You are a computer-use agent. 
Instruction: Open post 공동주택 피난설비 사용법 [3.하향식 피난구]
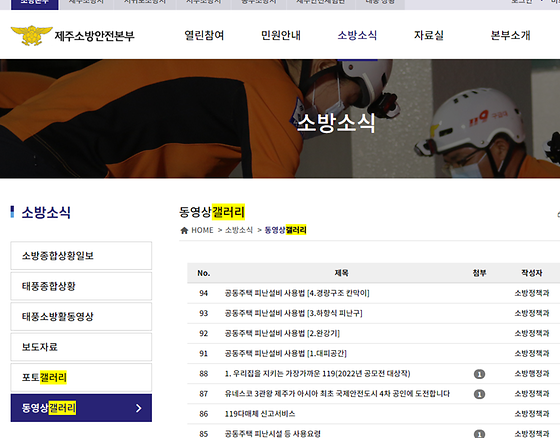click(x=293, y=313)
